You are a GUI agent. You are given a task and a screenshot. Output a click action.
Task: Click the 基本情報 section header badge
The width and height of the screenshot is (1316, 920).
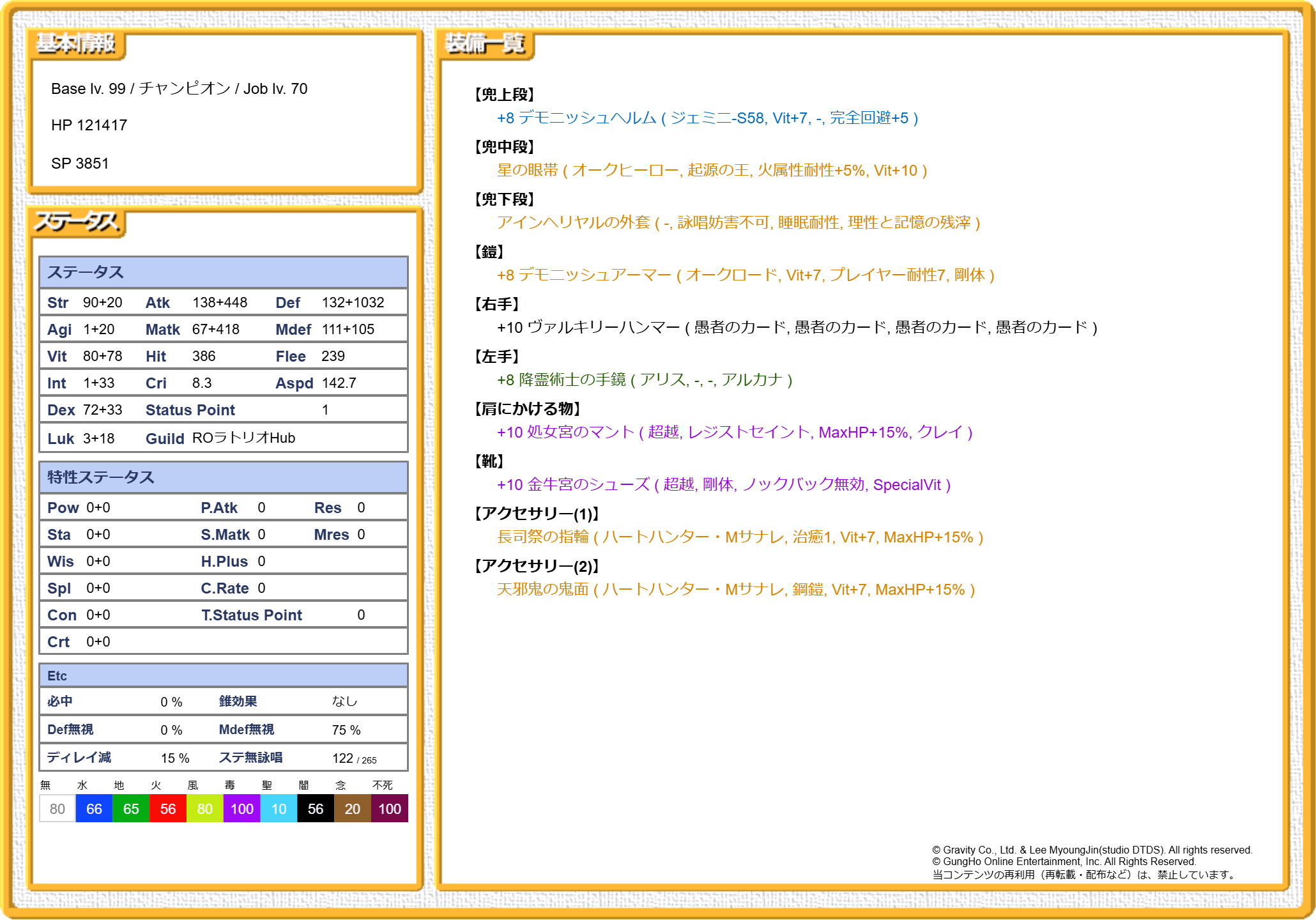[x=76, y=44]
